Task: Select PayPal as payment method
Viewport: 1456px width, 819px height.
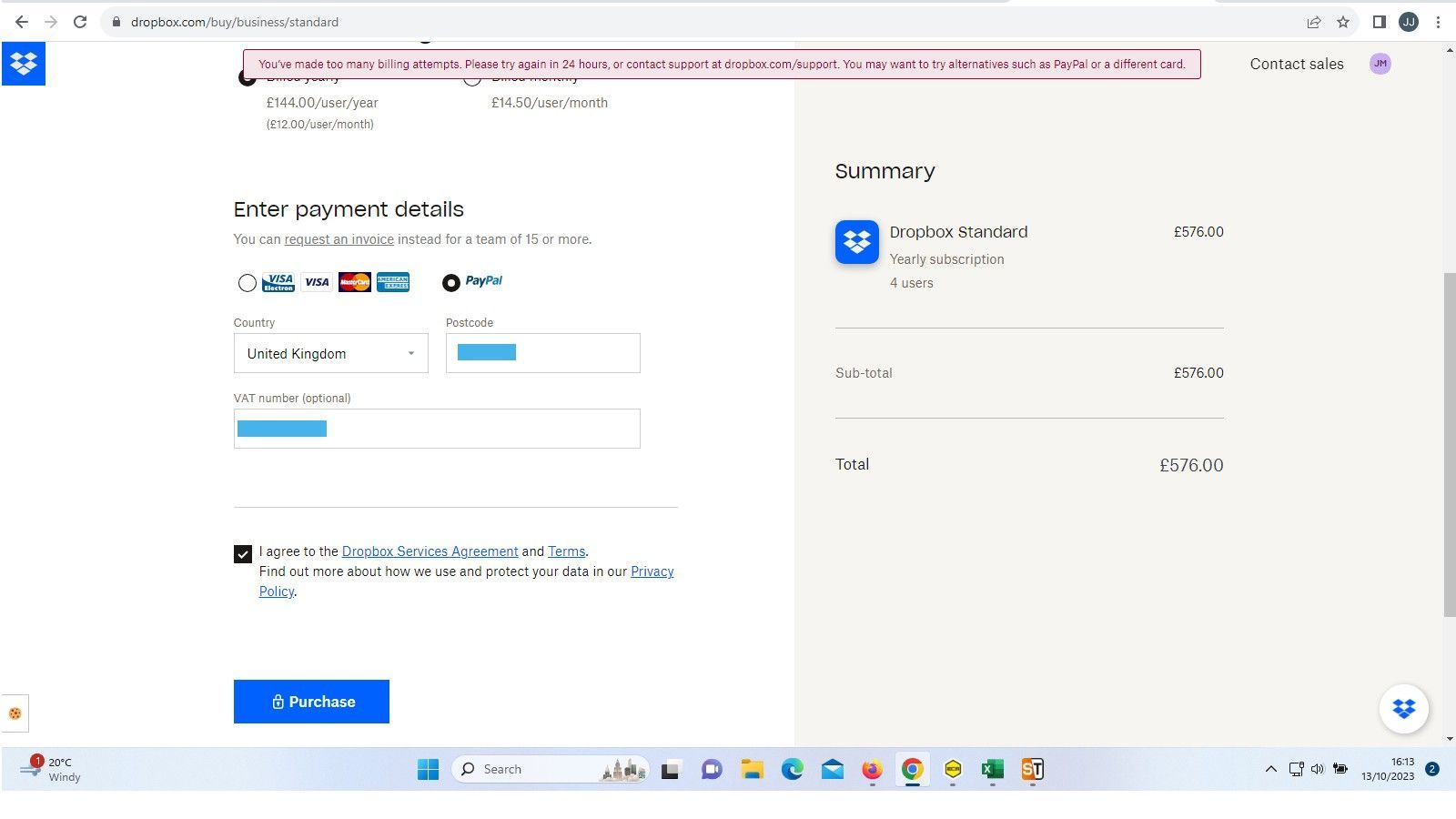Action: 451,283
